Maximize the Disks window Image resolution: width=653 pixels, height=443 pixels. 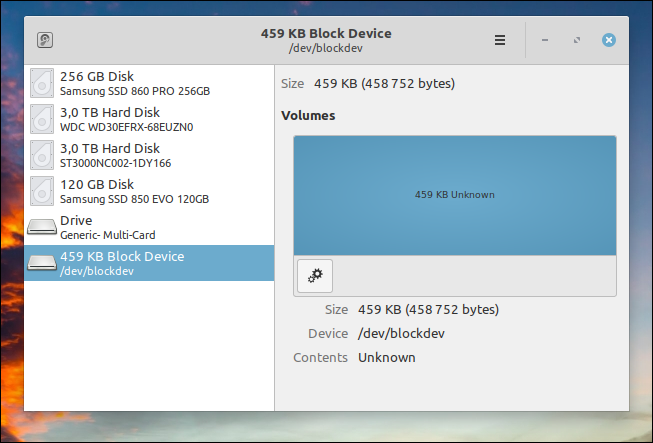click(x=577, y=40)
